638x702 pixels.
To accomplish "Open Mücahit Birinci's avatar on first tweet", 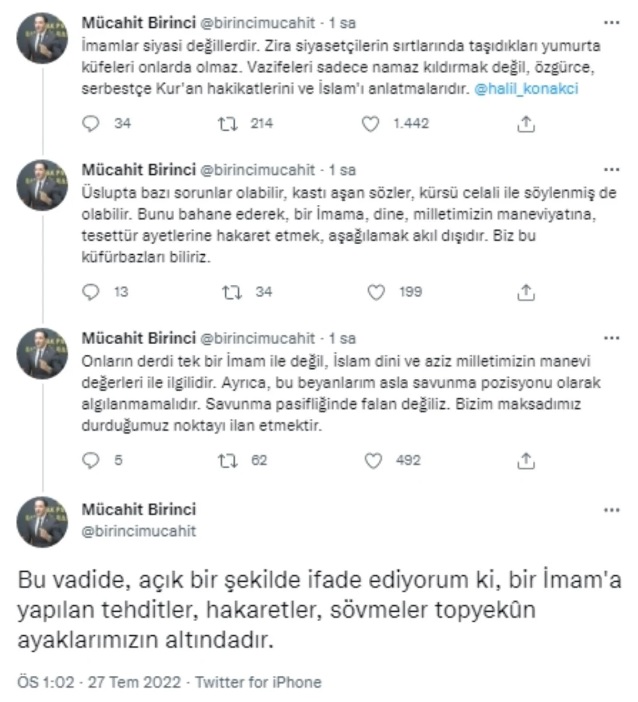I will coord(43,38).
